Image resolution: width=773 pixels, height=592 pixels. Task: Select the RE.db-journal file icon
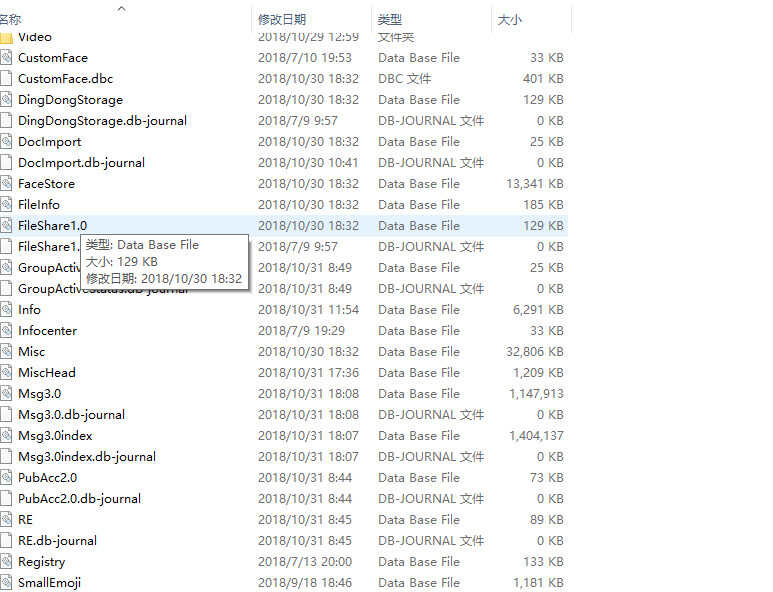tap(6, 541)
